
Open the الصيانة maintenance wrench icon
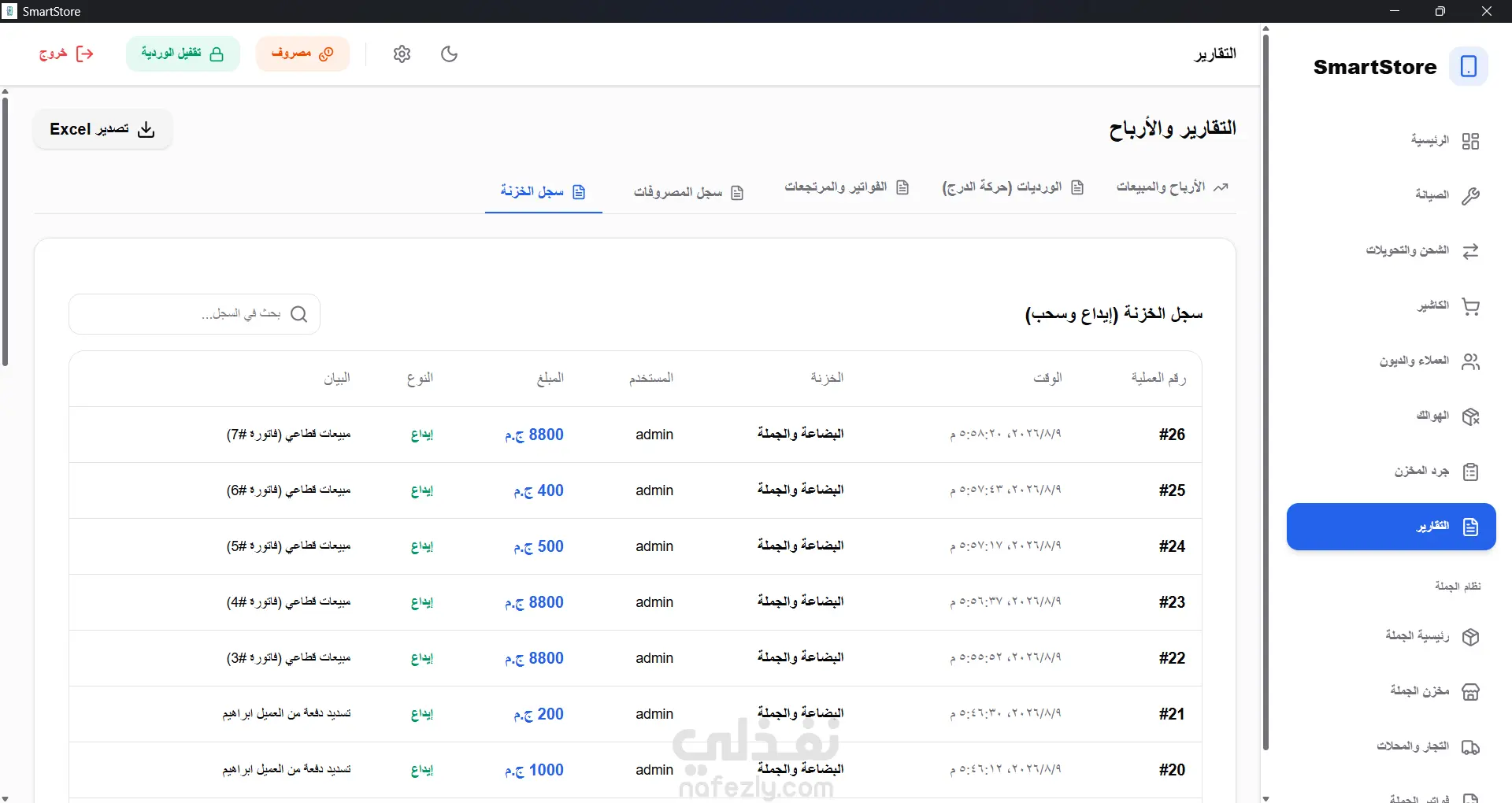pyautogui.click(x=1470, y=196)
